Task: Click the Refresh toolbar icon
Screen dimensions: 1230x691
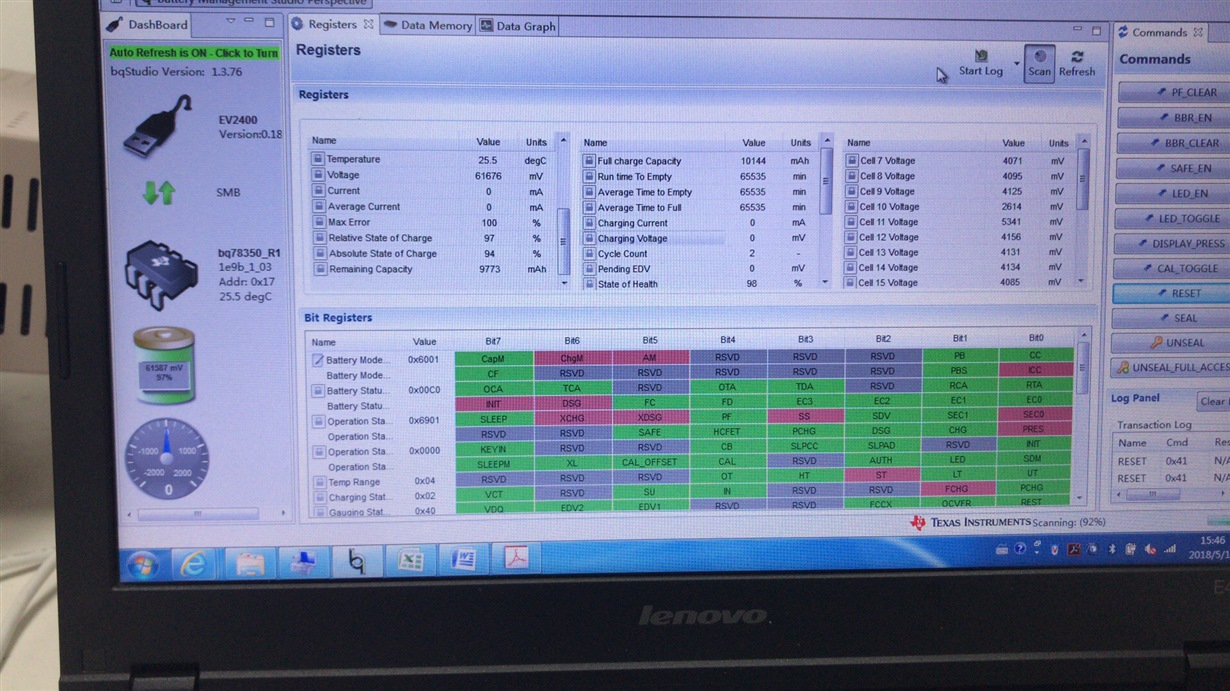Action: click(1077, 57)
